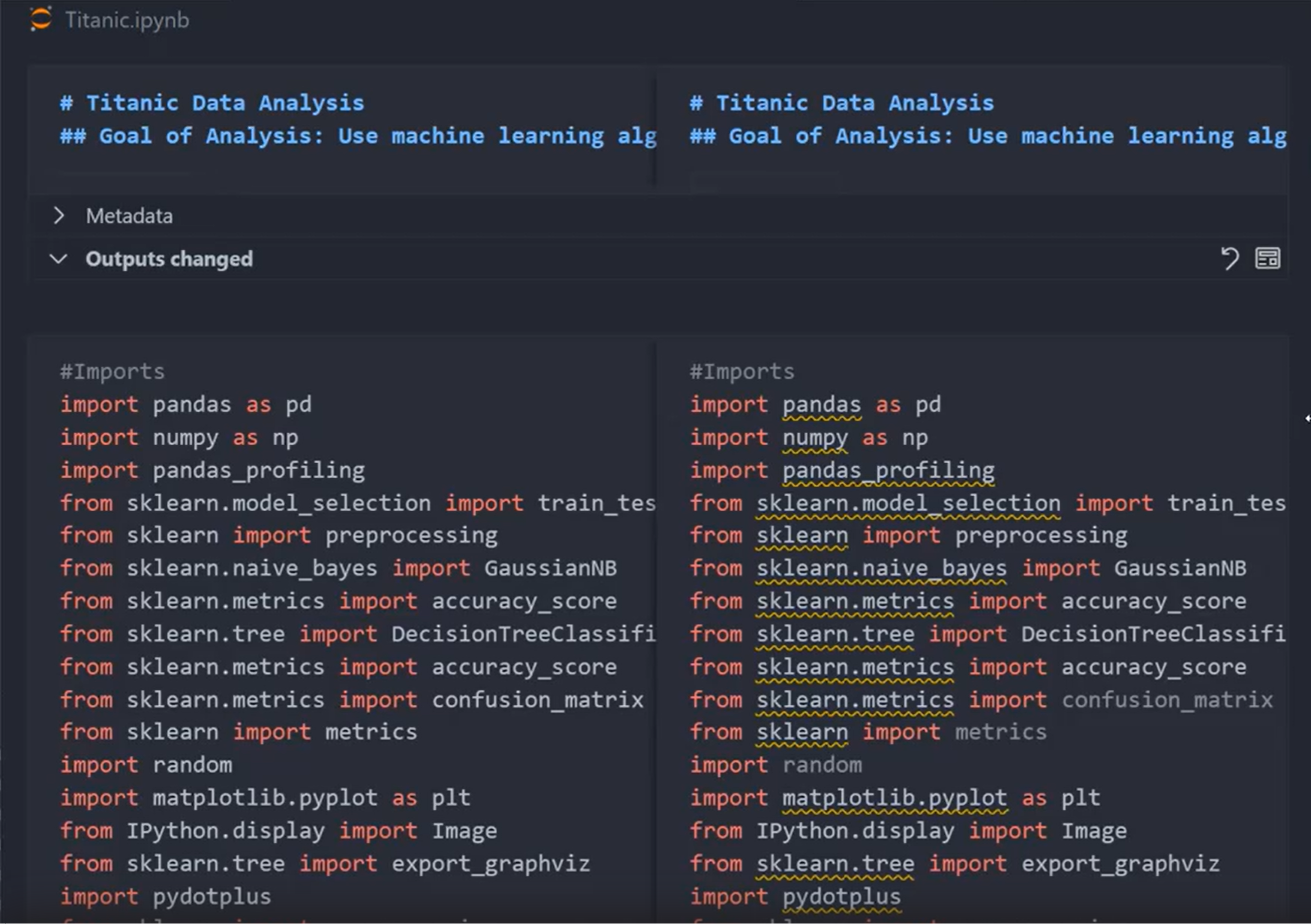Click 'preprocessing' in the right pane
The width and height of the screenshot is (1311, 924).
(x=1041, y=536)
